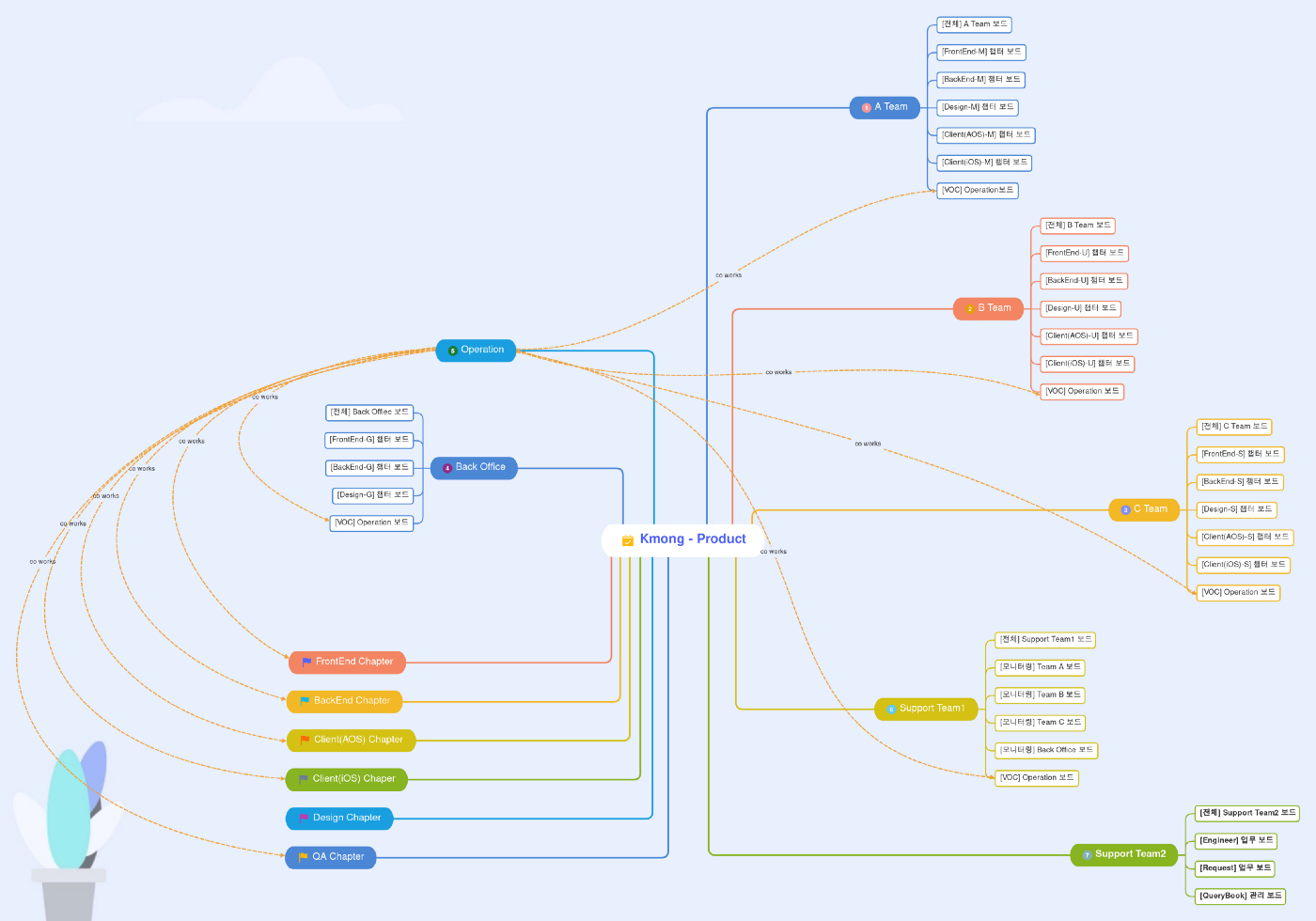Viewport: 1316px width, 921px height.
Task: Click priority 4 badge on Back Office
Action: (447, 468)
